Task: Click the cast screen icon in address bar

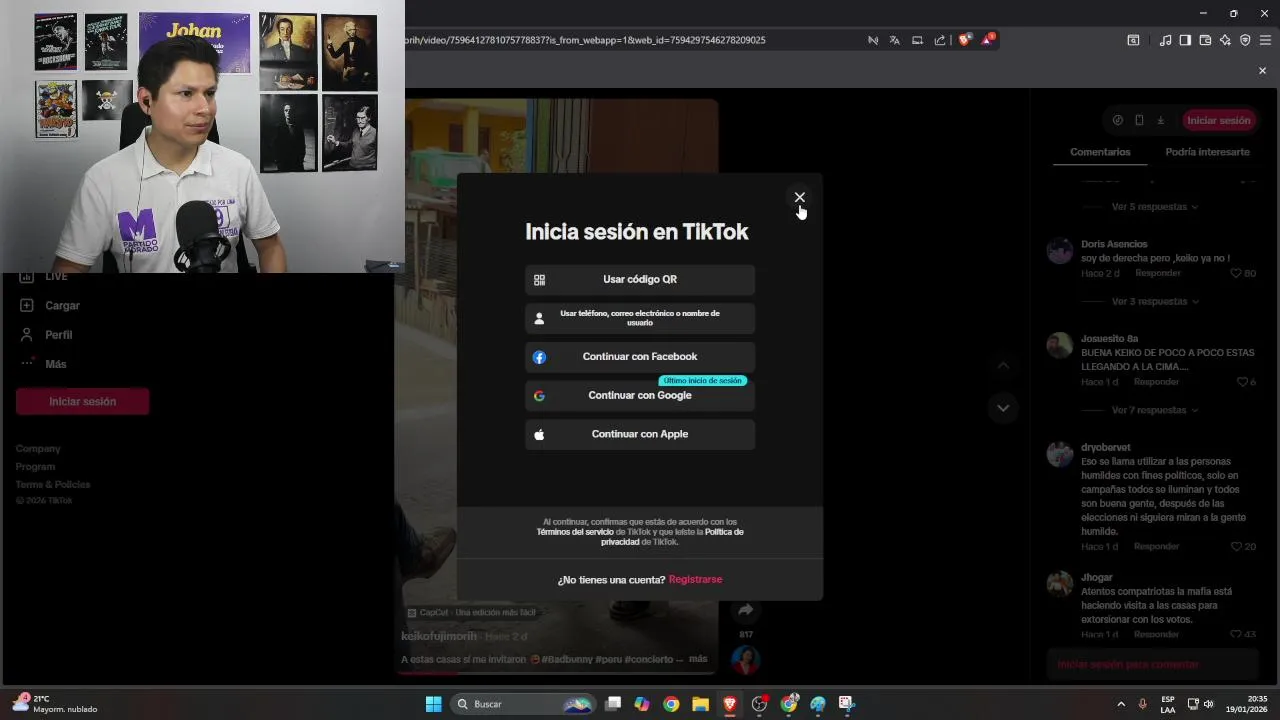Action: (917, 40)
